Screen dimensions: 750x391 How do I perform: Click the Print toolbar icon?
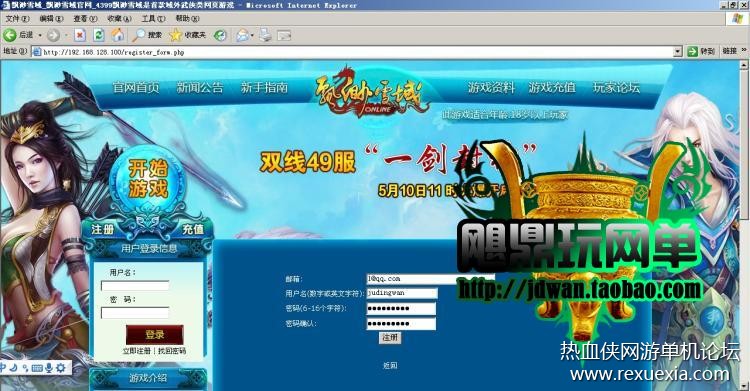point(265,35)
